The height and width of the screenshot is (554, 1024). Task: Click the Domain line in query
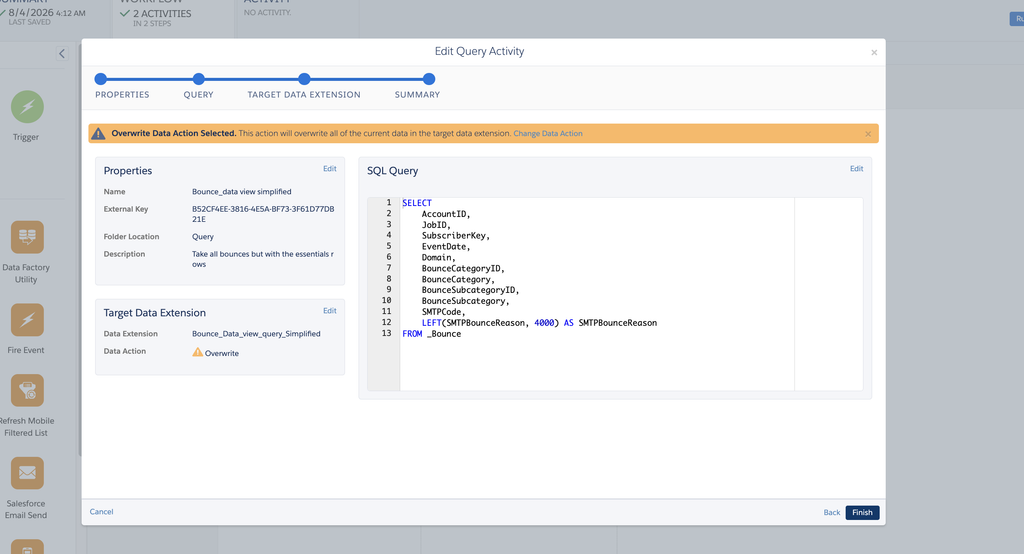coord(439,257)
